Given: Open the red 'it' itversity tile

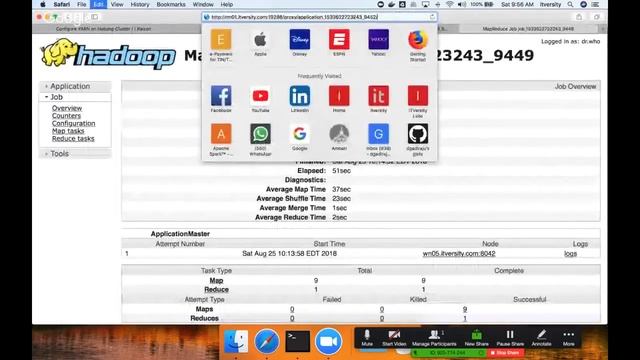Looking at the screenshot, I should 378,96.
